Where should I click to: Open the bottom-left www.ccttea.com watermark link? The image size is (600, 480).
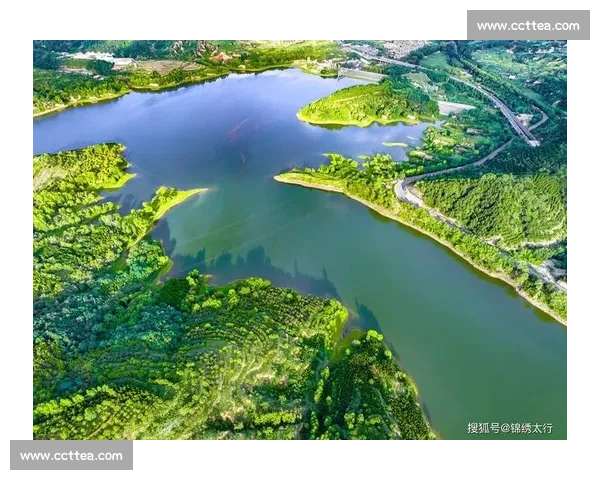[71, 456]
